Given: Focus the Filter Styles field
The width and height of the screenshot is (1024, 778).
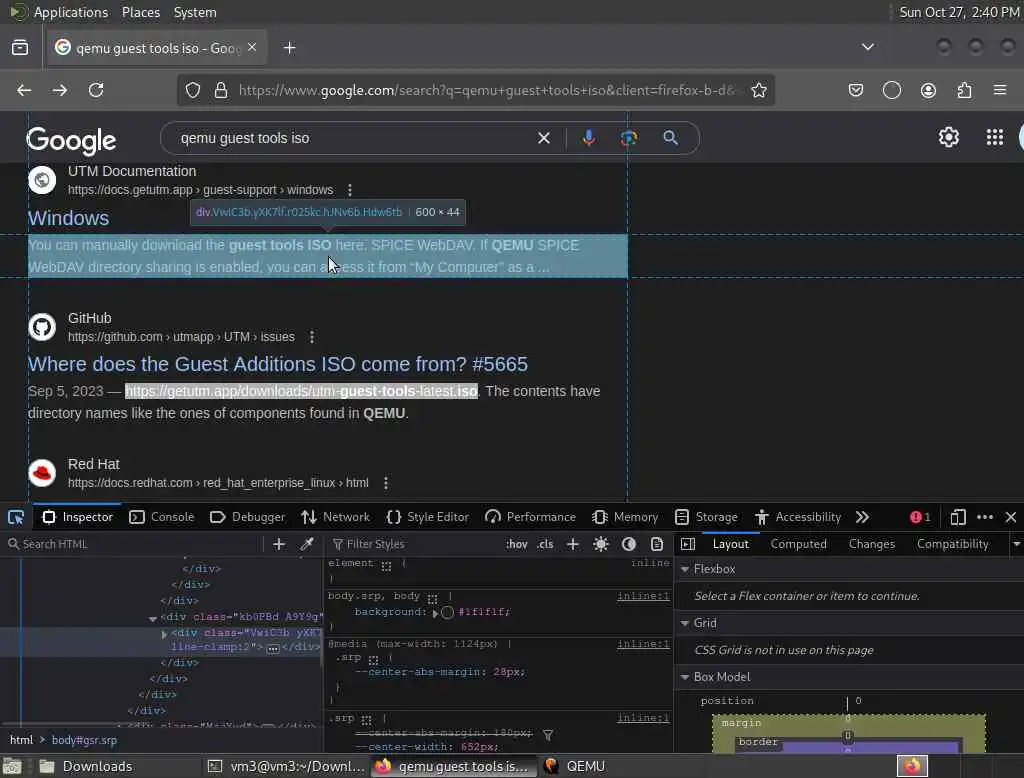Looking at the screenshot, I should (415, 544).
